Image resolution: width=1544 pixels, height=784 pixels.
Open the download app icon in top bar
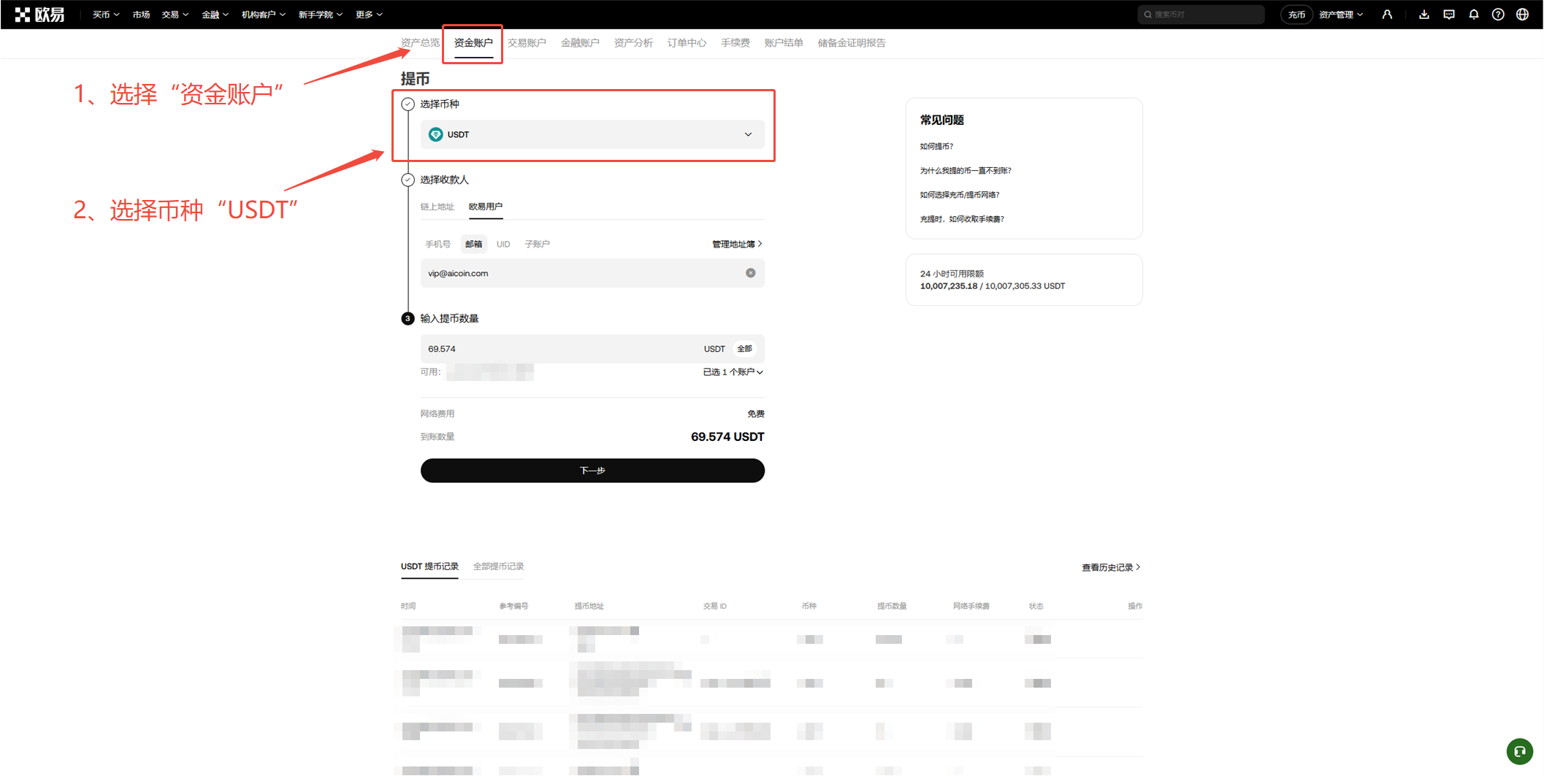click(1423, 14)
